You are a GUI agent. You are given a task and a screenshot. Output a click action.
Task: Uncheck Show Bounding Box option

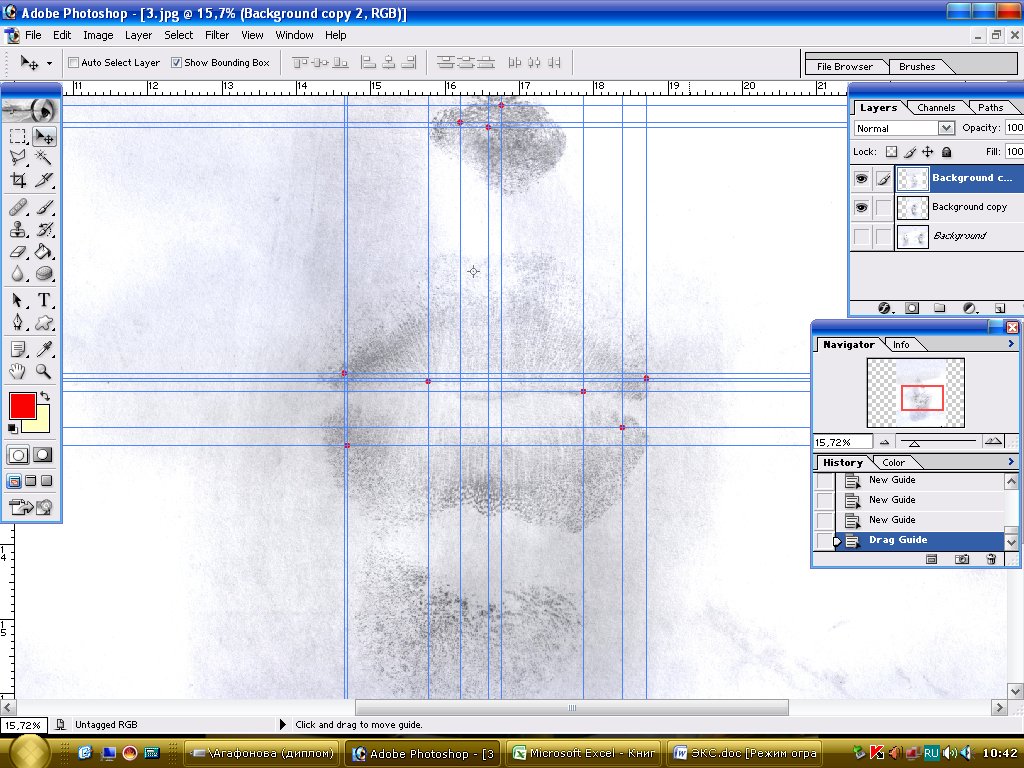pos(177,63)
